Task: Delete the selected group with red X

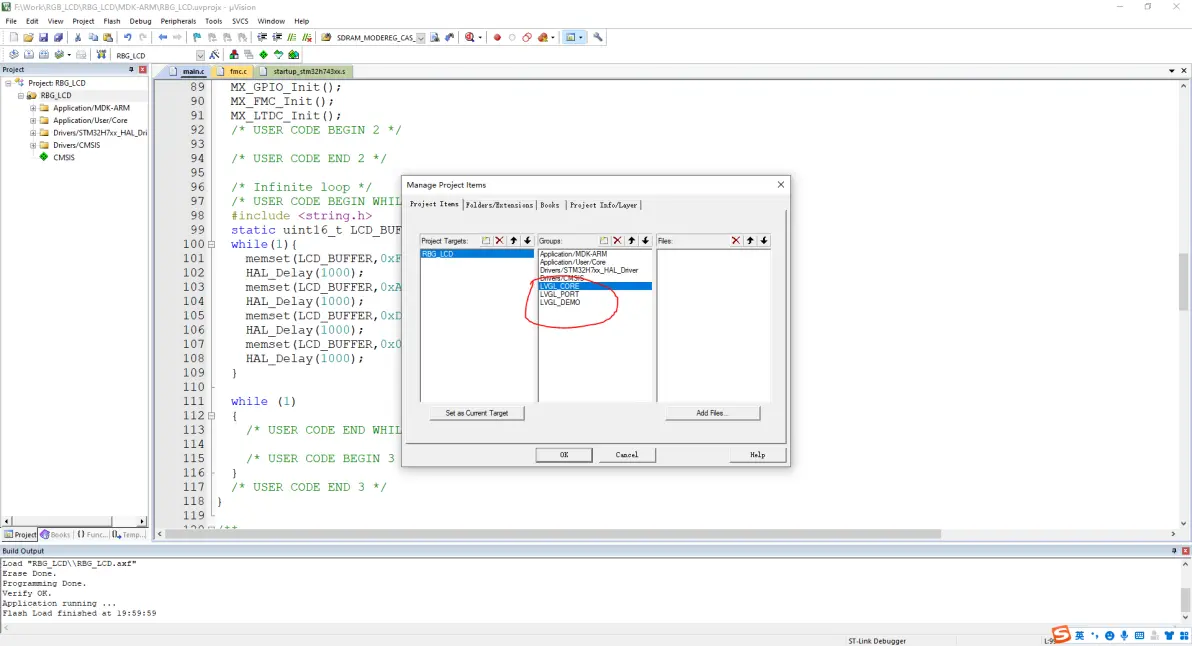Action: point(618,241)
